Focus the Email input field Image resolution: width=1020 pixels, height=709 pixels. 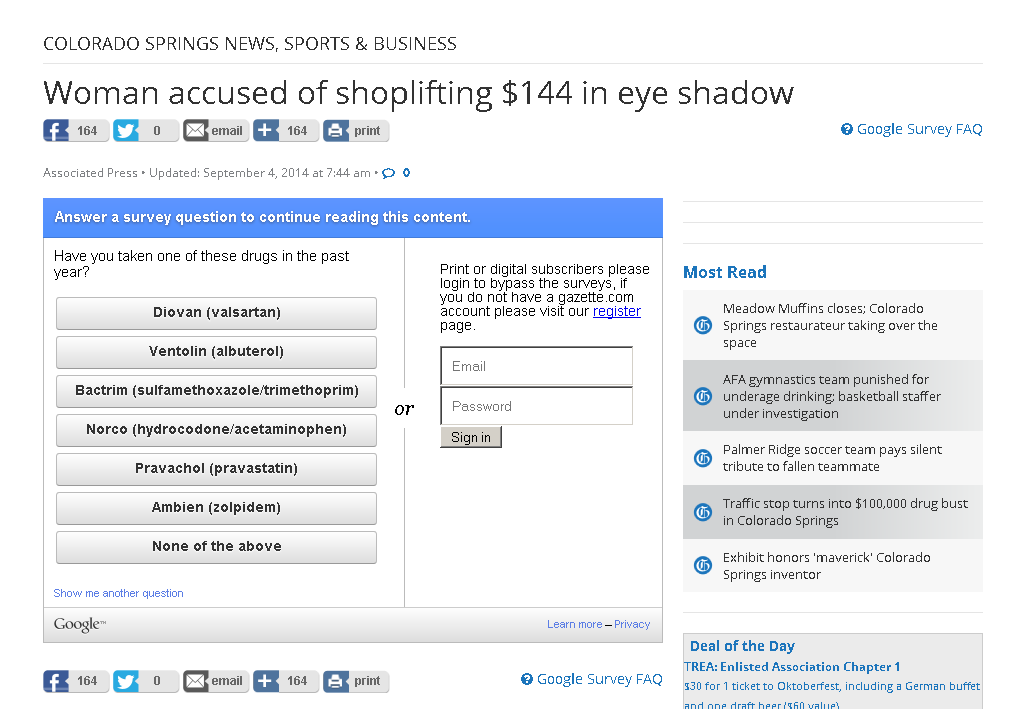click(x=536, y=366)
